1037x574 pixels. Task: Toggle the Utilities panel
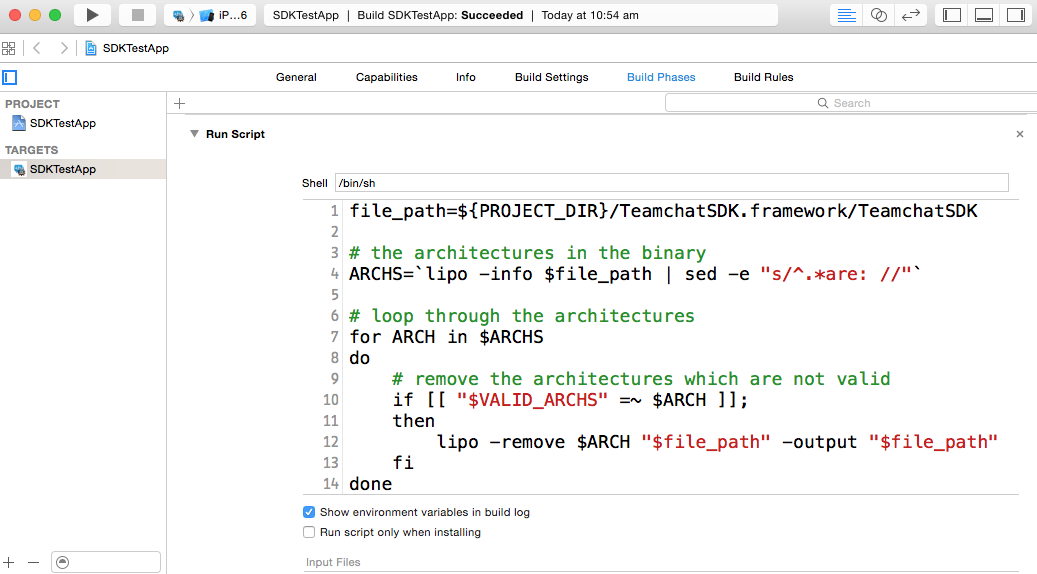click(x=1016, y=15)
